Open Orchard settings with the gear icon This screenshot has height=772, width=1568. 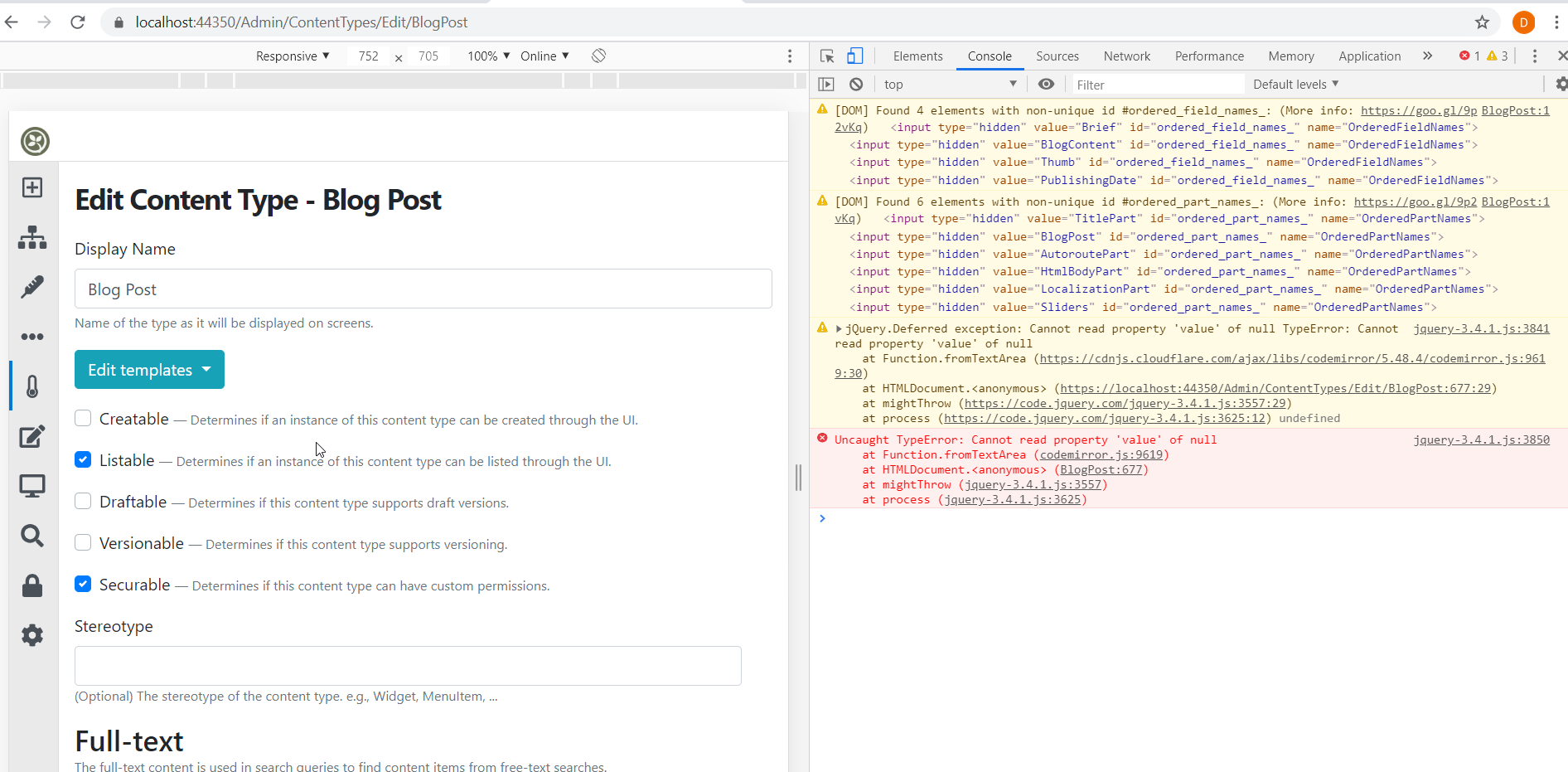[x=32, y=635]
